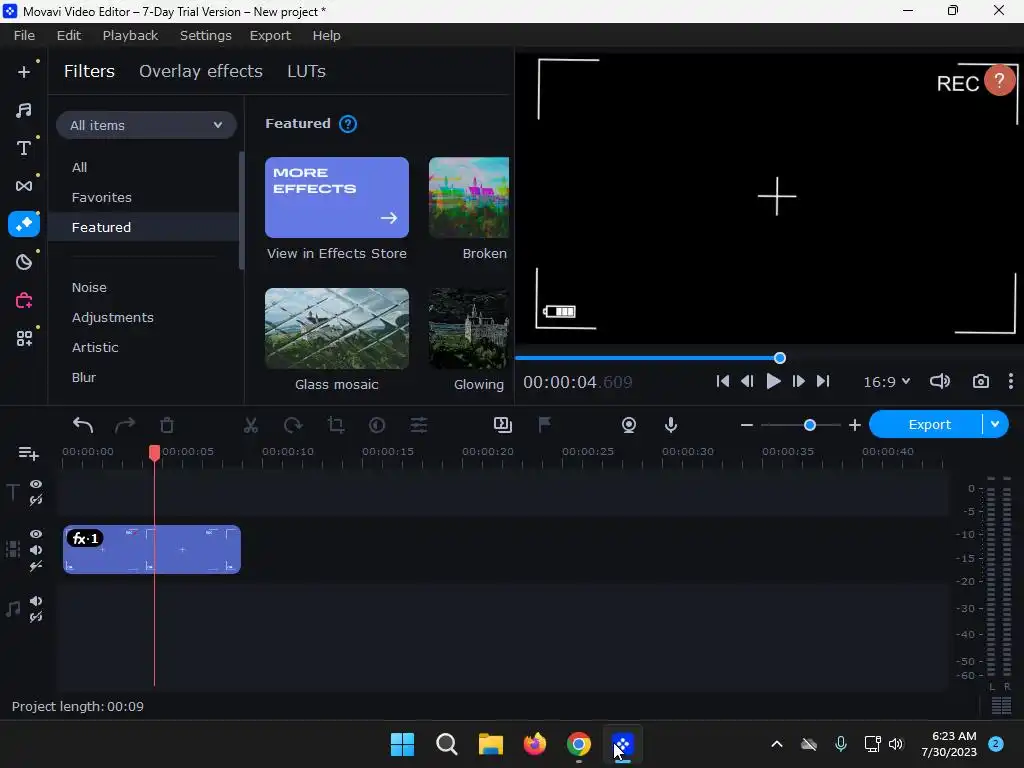Select the Artistic filter category
The width and height of the screenshot is (1024, 768).
(95, 347)
